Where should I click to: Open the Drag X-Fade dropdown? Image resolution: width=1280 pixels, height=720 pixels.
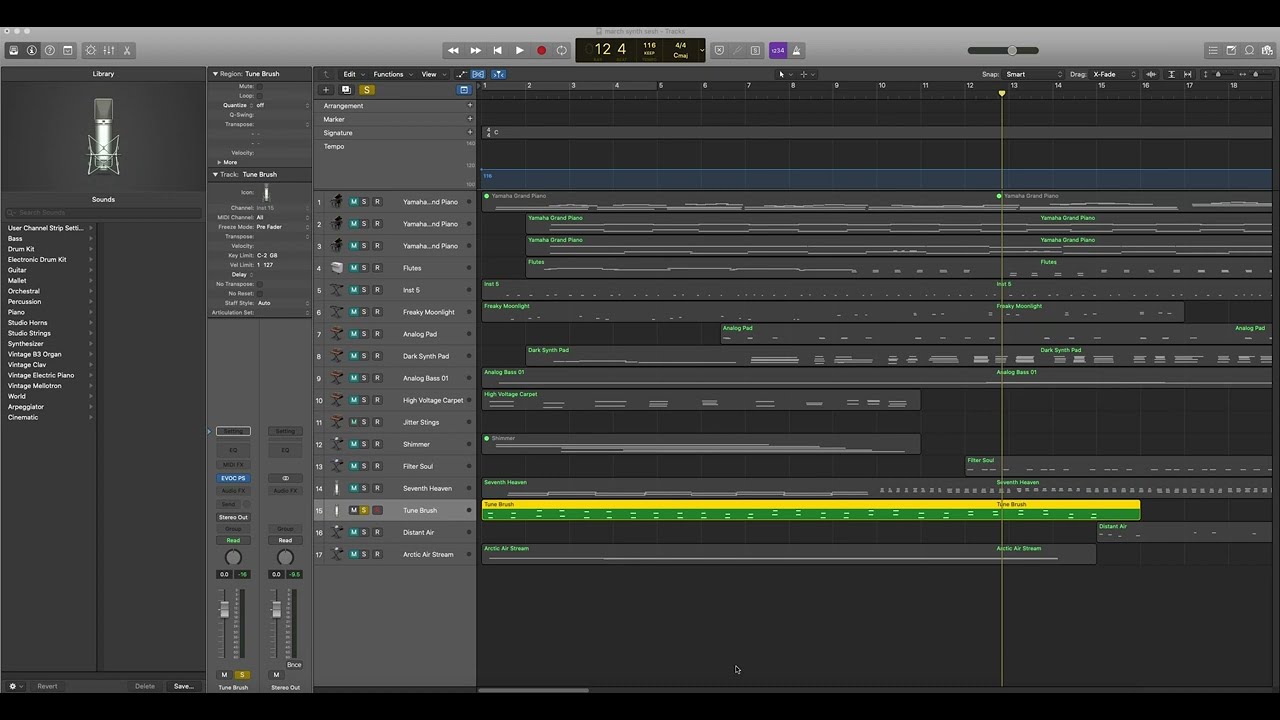tap(1114, 74)
